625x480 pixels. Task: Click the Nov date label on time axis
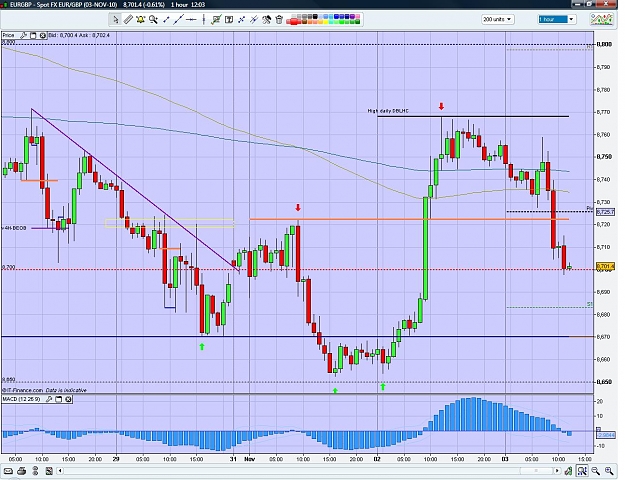(249, 459)
